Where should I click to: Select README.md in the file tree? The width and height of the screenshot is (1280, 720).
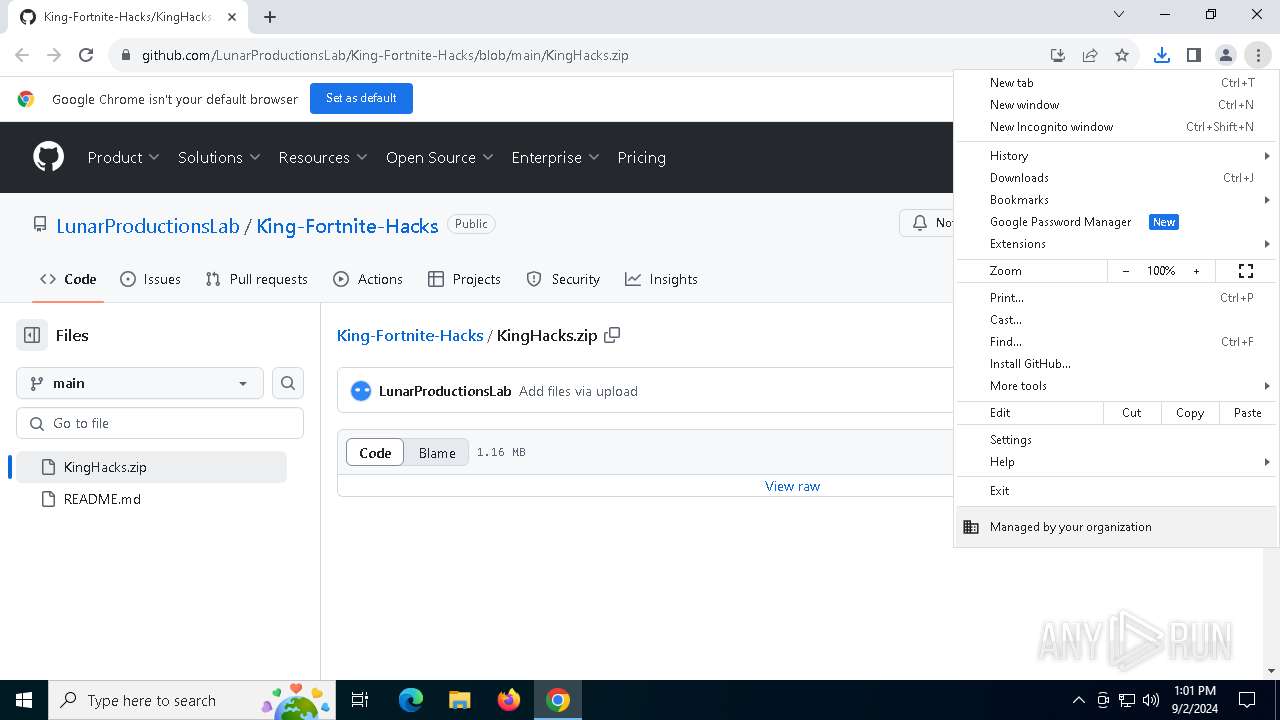click(x=152, y=499)
